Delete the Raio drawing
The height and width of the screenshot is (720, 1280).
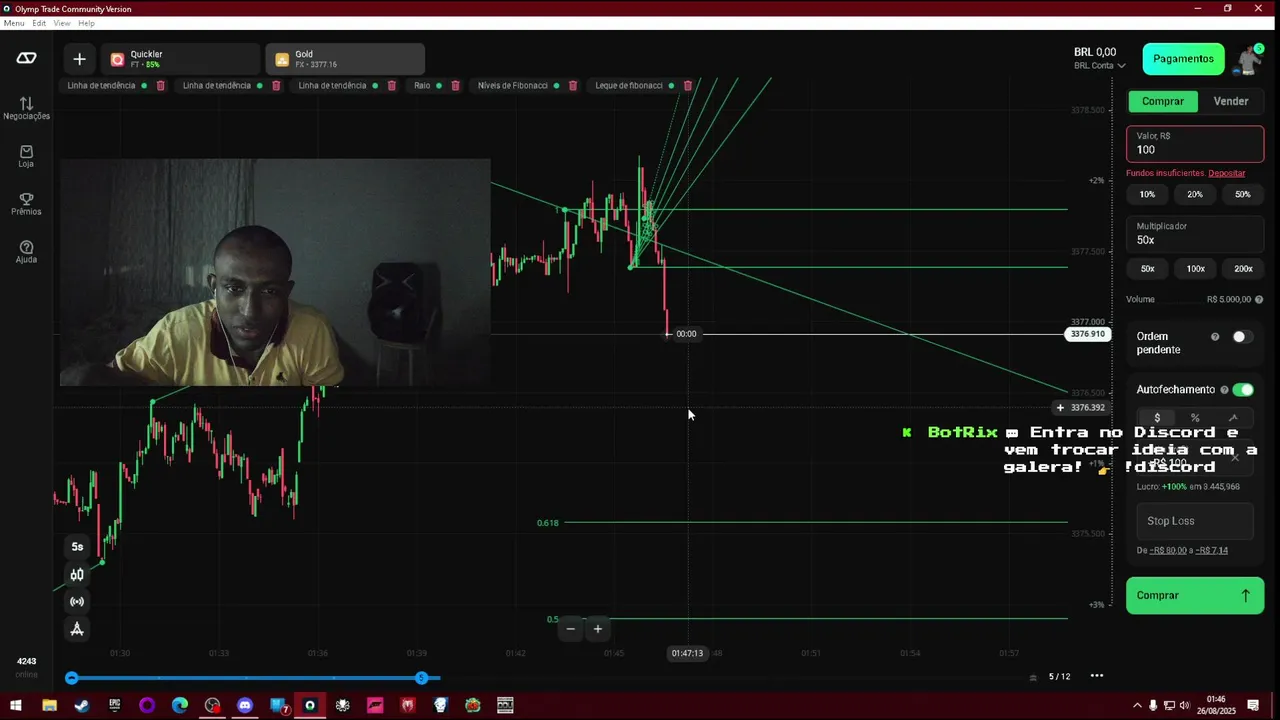[x=455, y=86]
